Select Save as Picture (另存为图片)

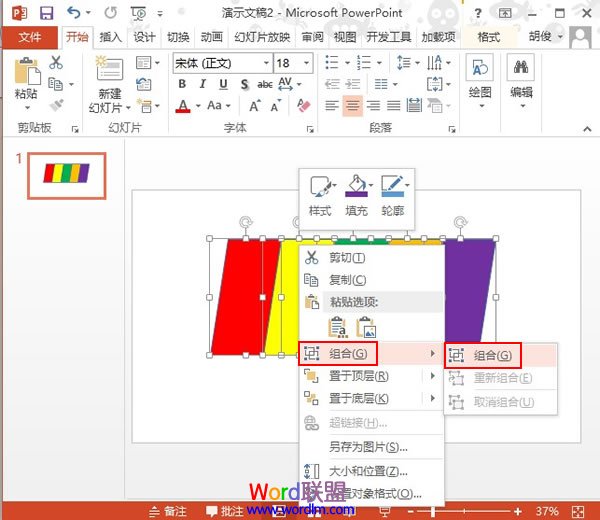(x=371, y=447)
